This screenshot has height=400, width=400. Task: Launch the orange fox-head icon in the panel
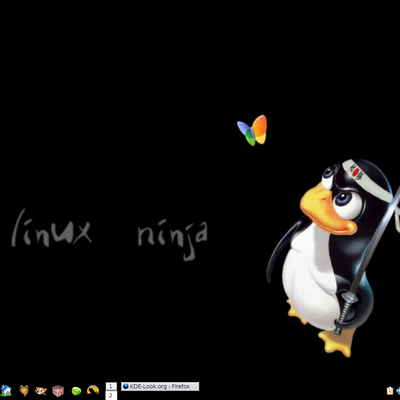(24, 390)
